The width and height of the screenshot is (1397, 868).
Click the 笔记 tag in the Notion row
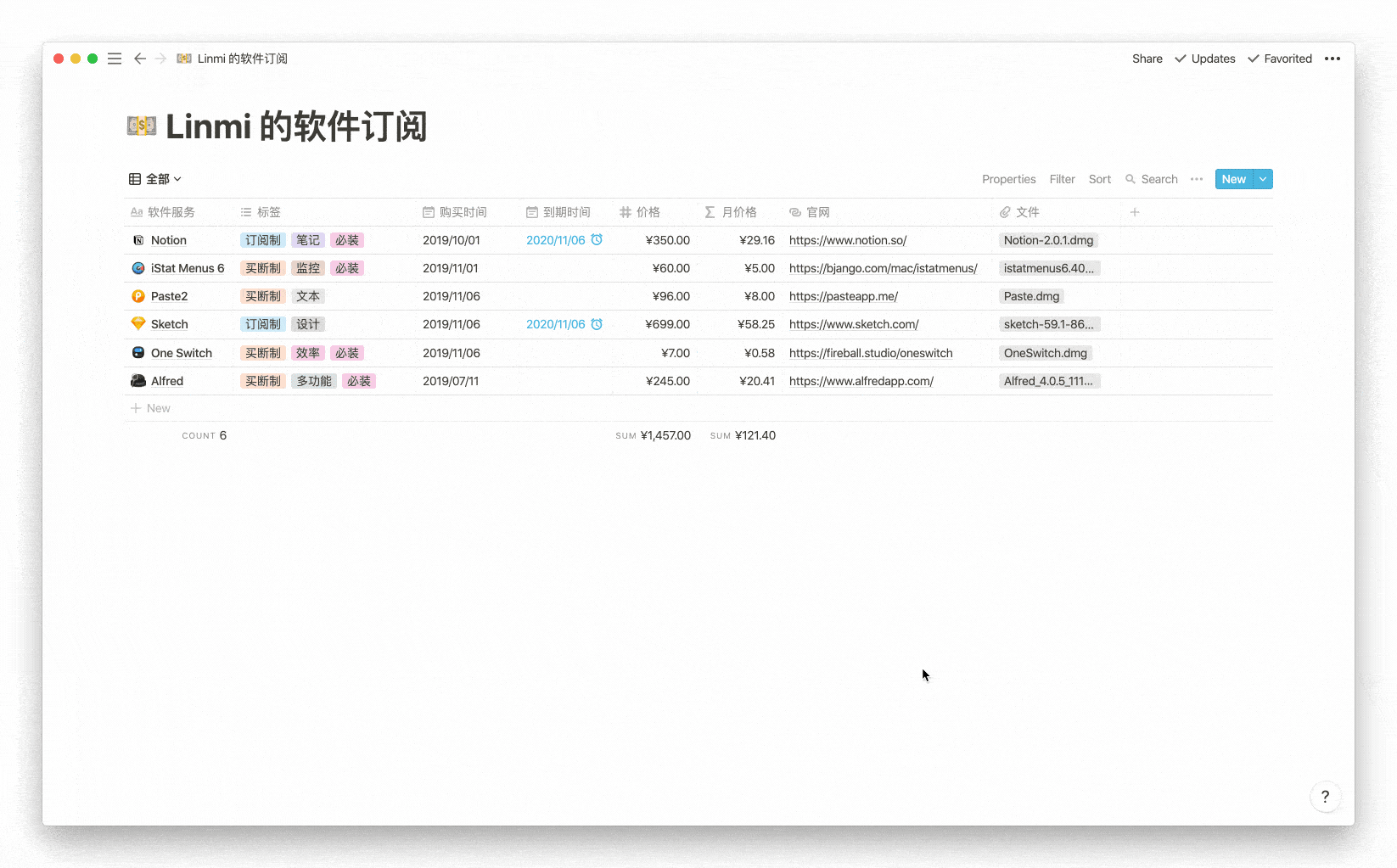(308, 240)
